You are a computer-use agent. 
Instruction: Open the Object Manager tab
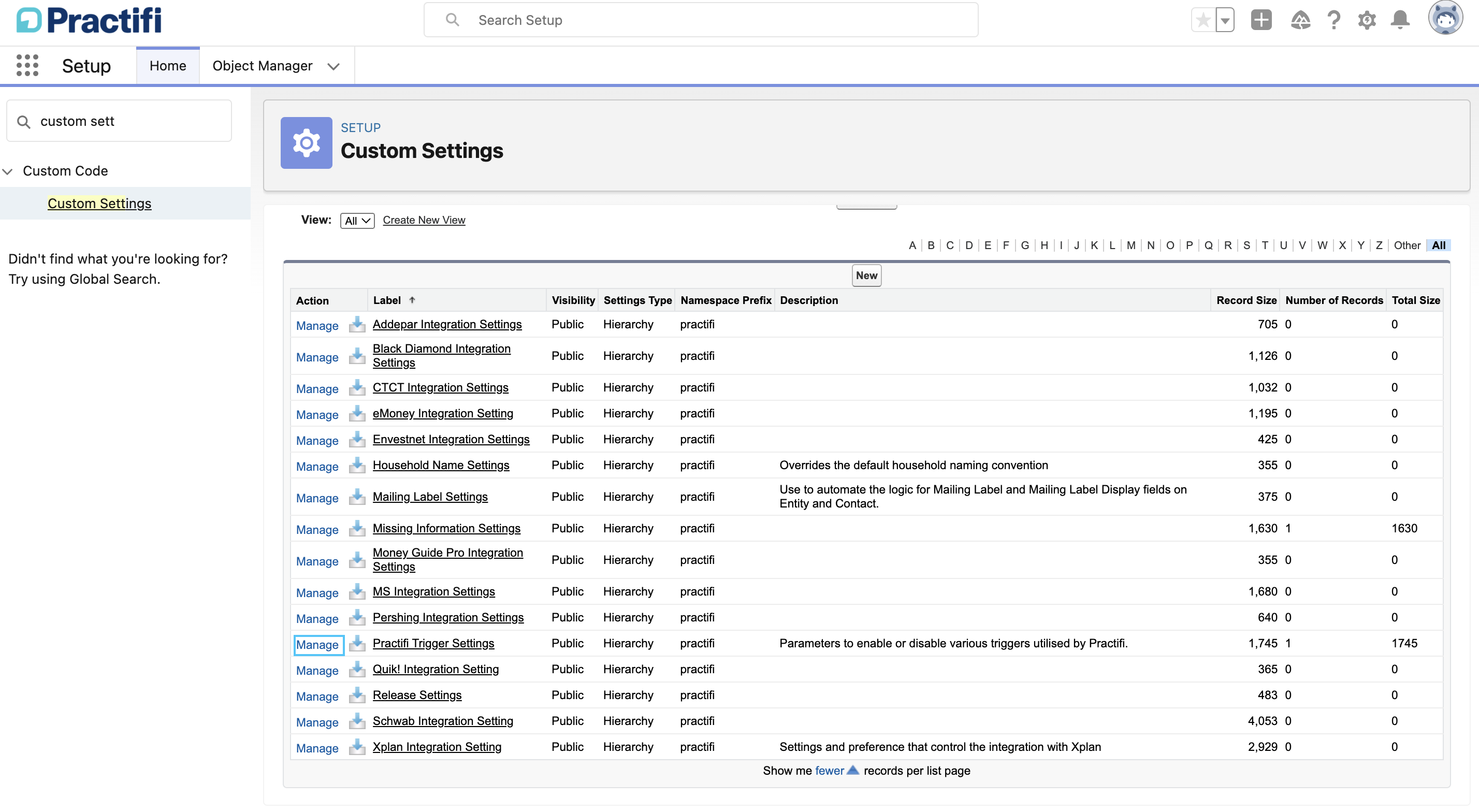[x=263, y=66]
